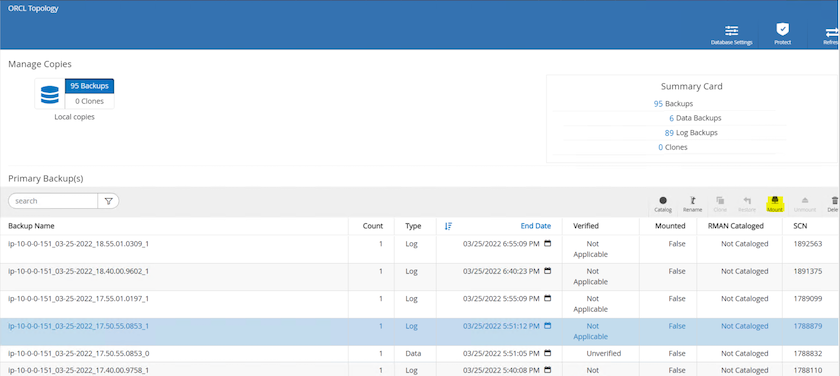Sort by End Date column

536,226
